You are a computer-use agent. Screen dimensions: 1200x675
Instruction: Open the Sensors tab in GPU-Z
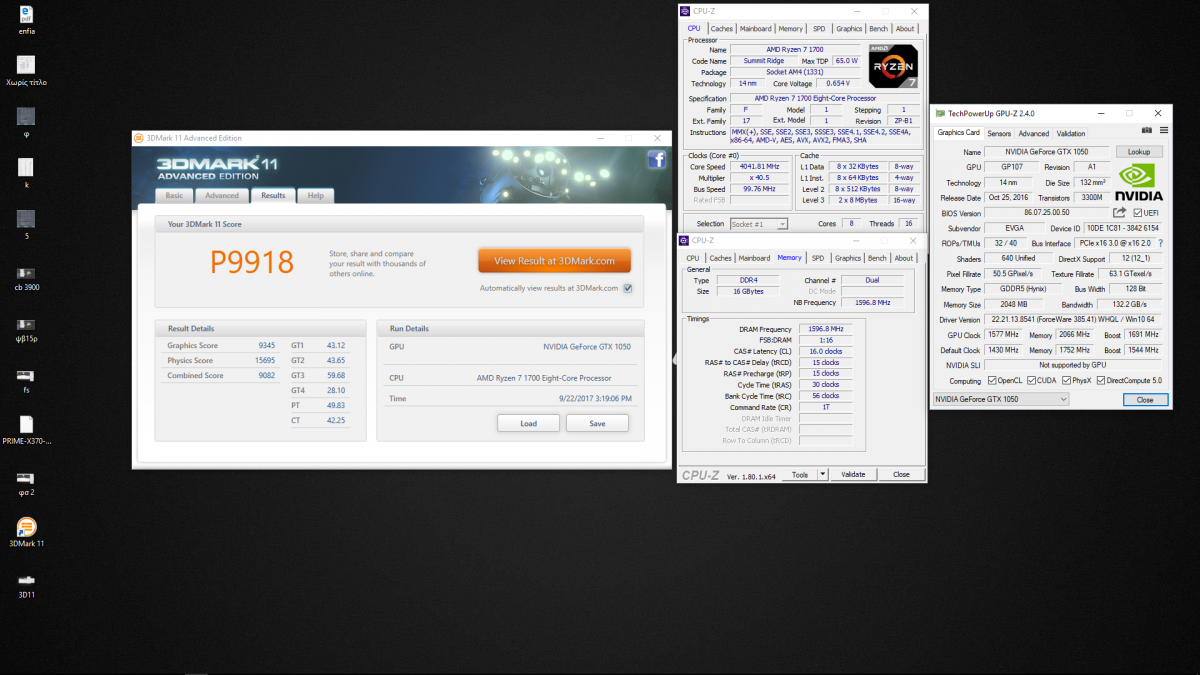(999, 133)
